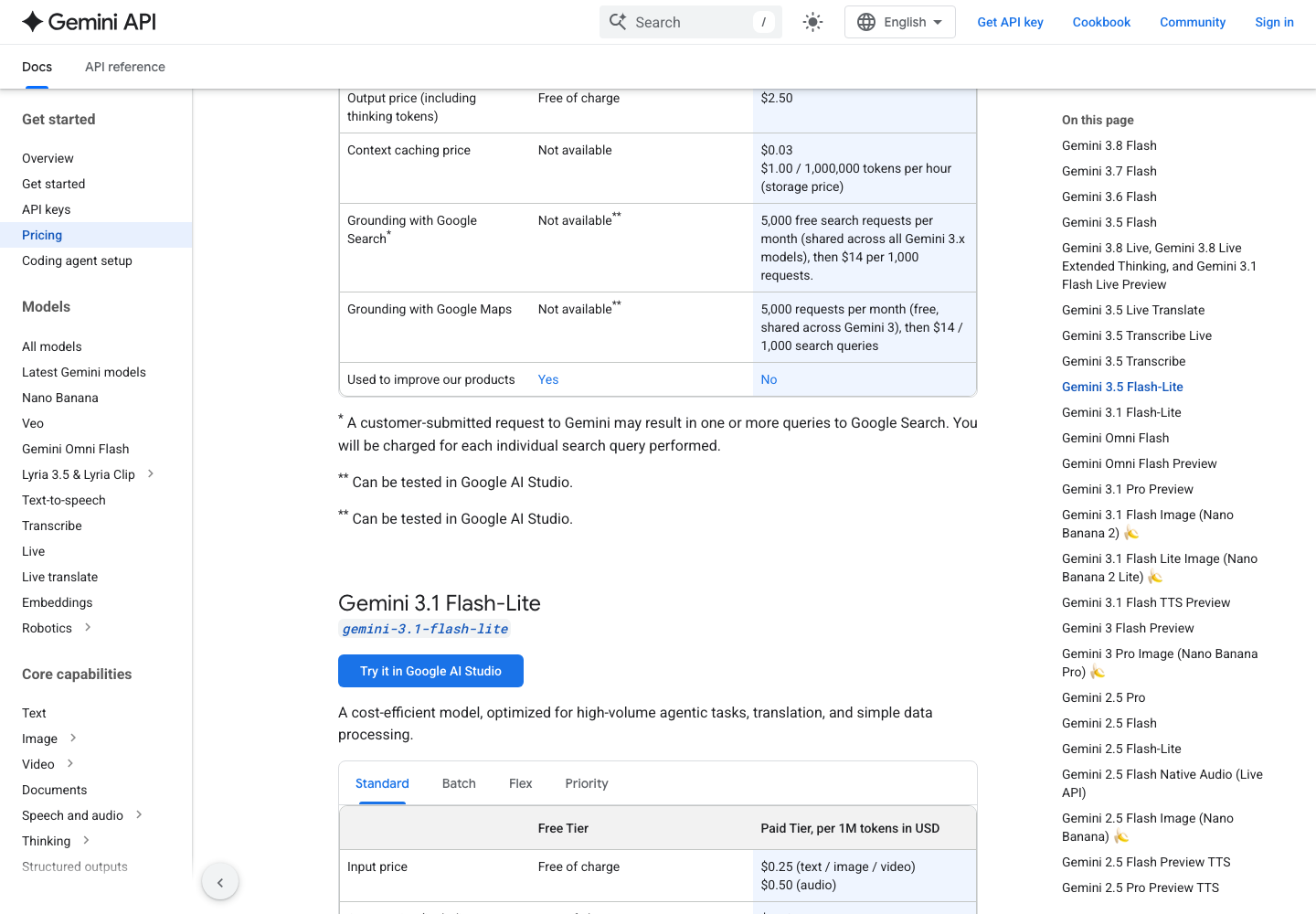1316x914 pixels.
Task: Click the Gemini API logo
Action: [90, 22]
